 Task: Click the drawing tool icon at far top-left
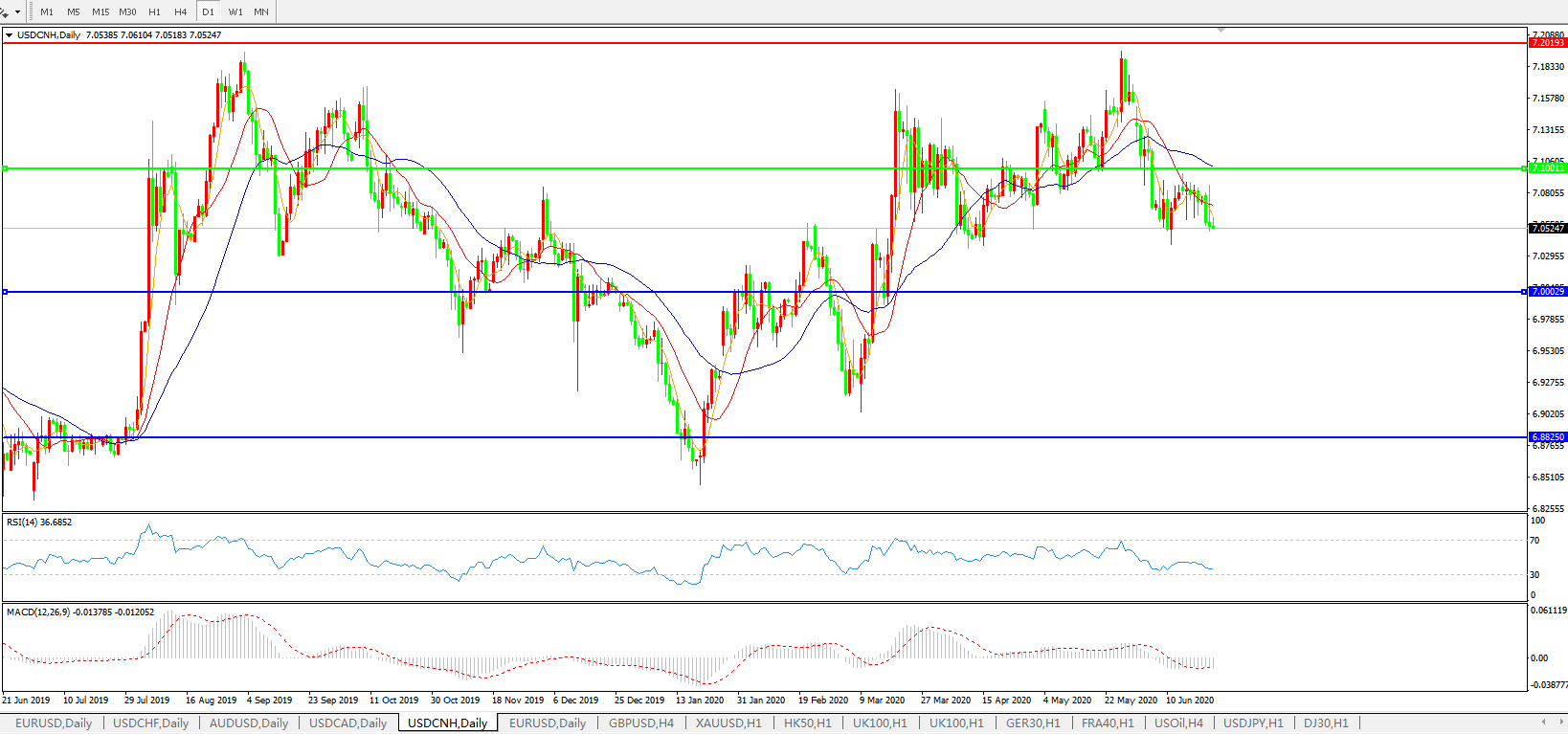pos(5,11)
